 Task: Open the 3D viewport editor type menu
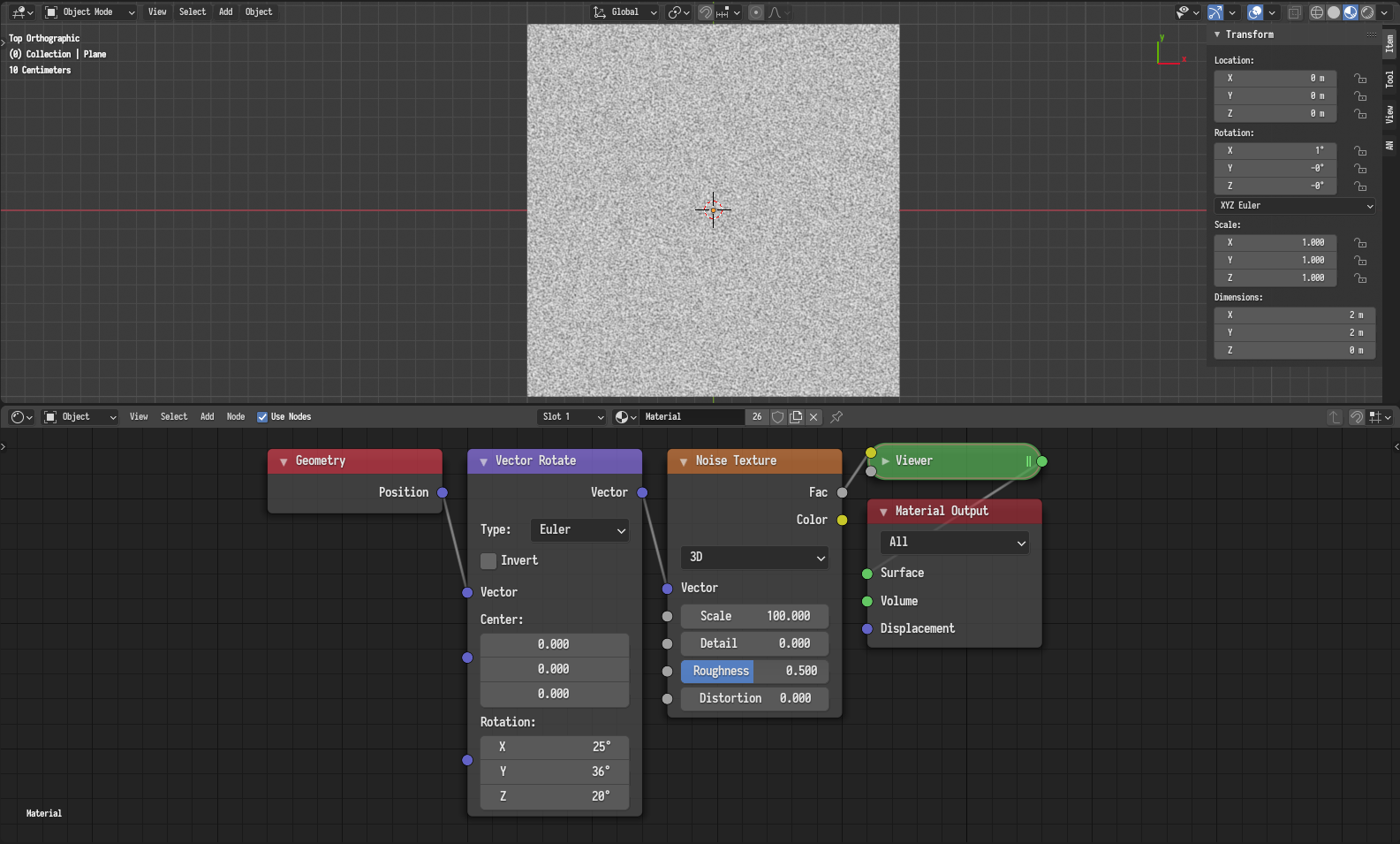pos(22,12)
